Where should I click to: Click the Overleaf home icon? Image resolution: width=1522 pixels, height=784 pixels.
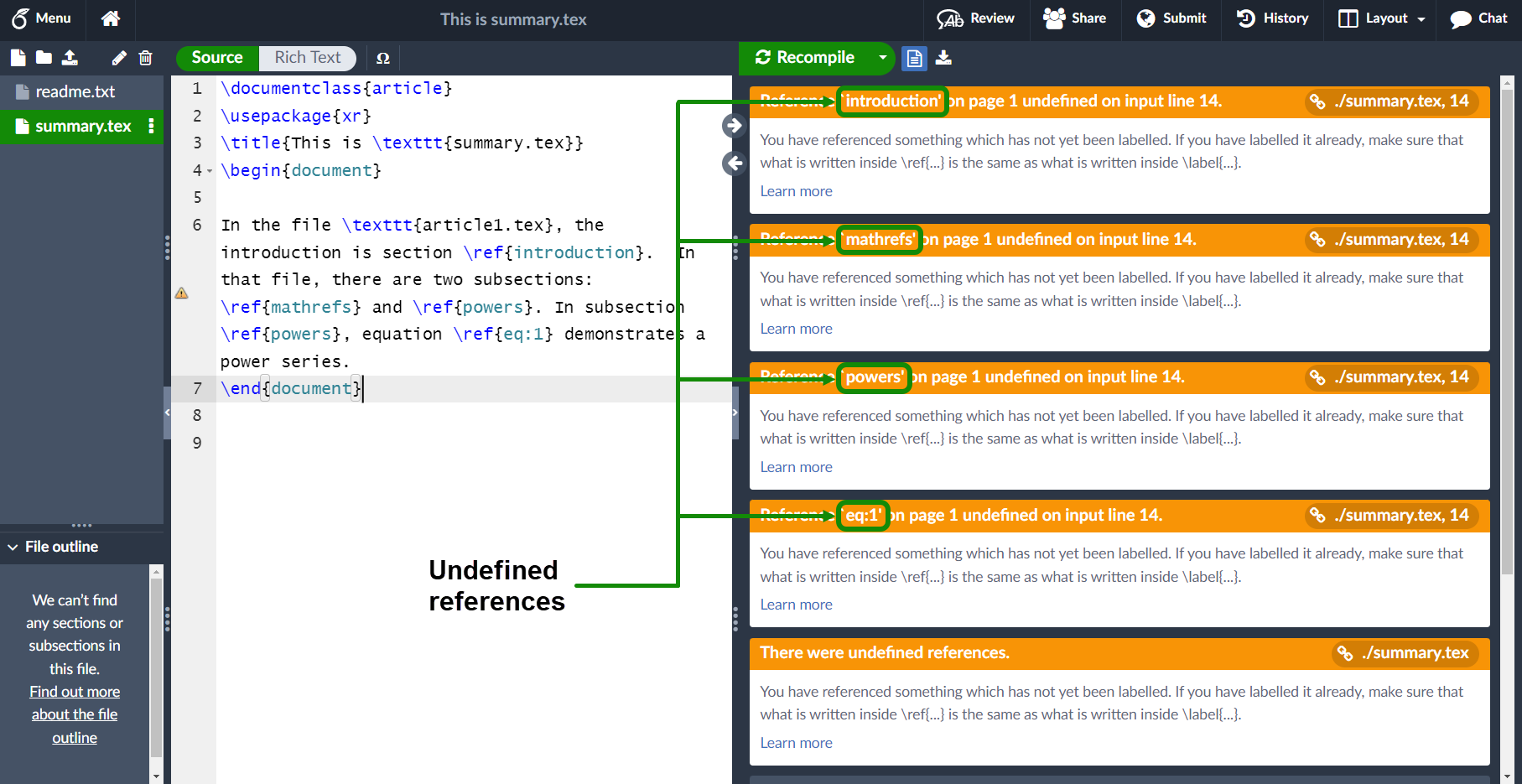point(110,18)
